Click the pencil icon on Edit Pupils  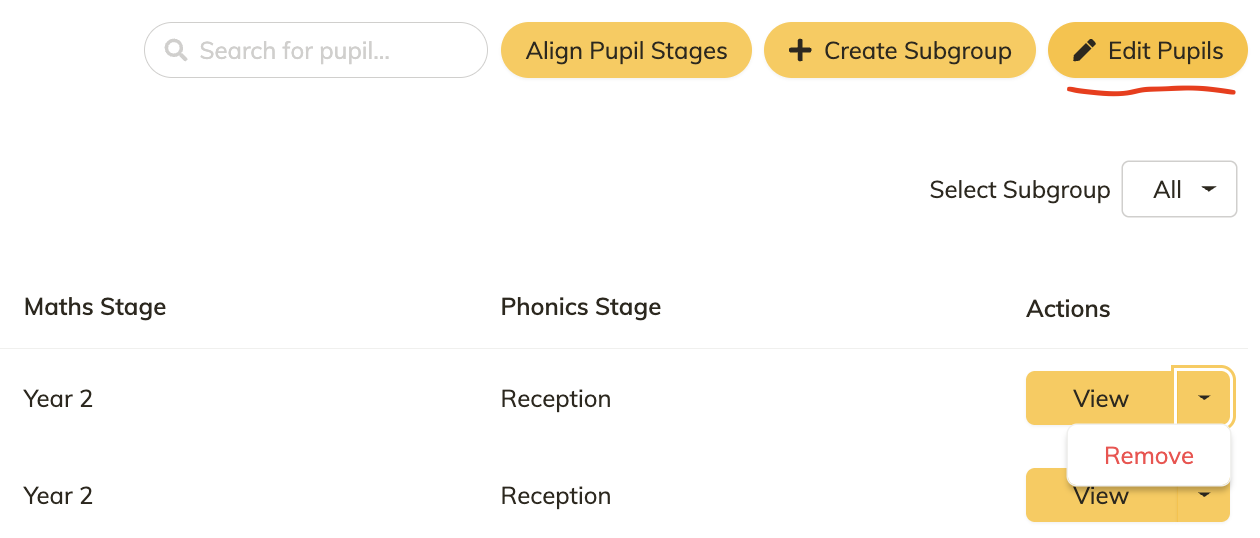pos(1084,50)
